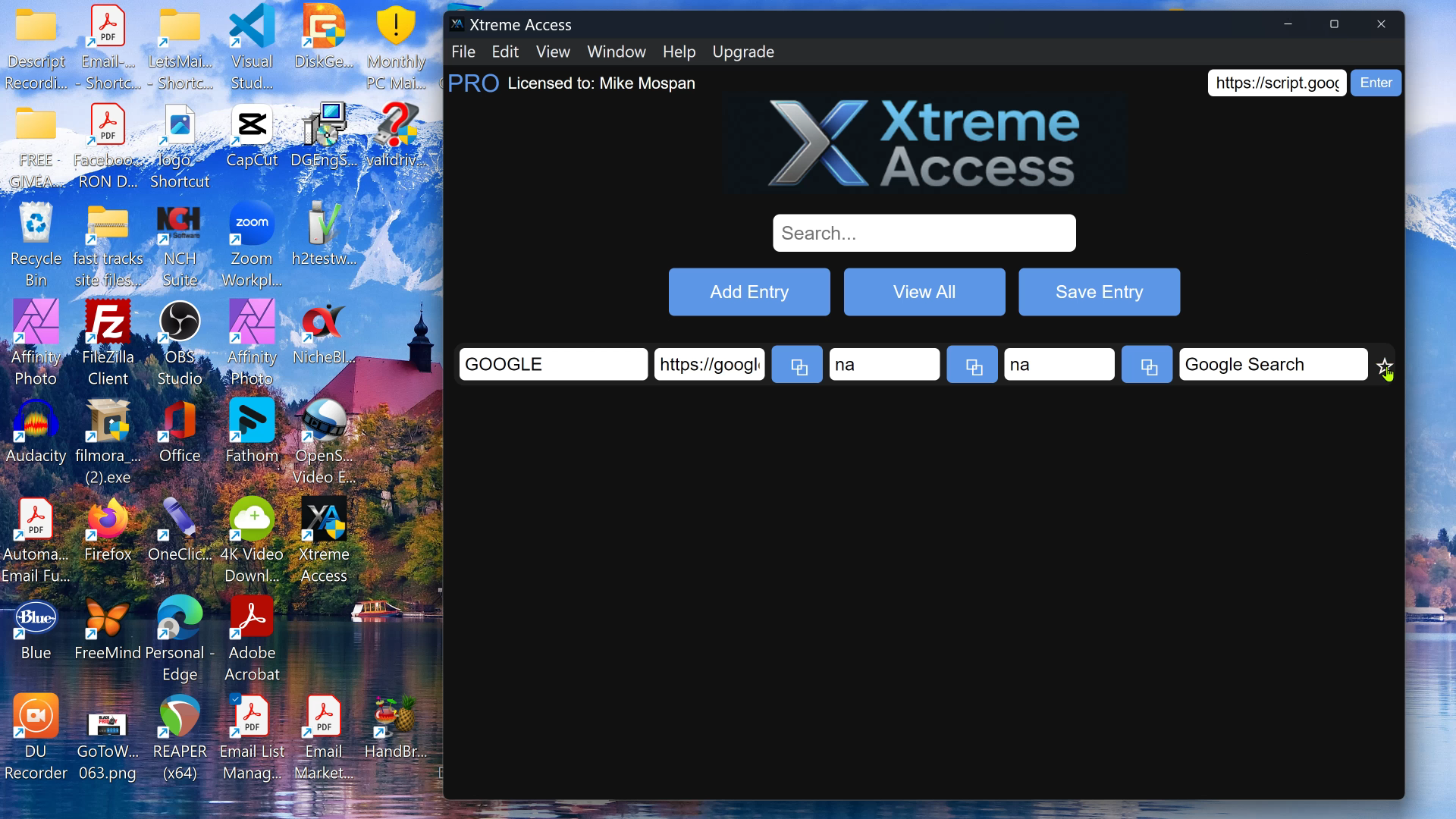
Task: Select the FreeMind desktop icon
Action: click(x=108, y=628)
